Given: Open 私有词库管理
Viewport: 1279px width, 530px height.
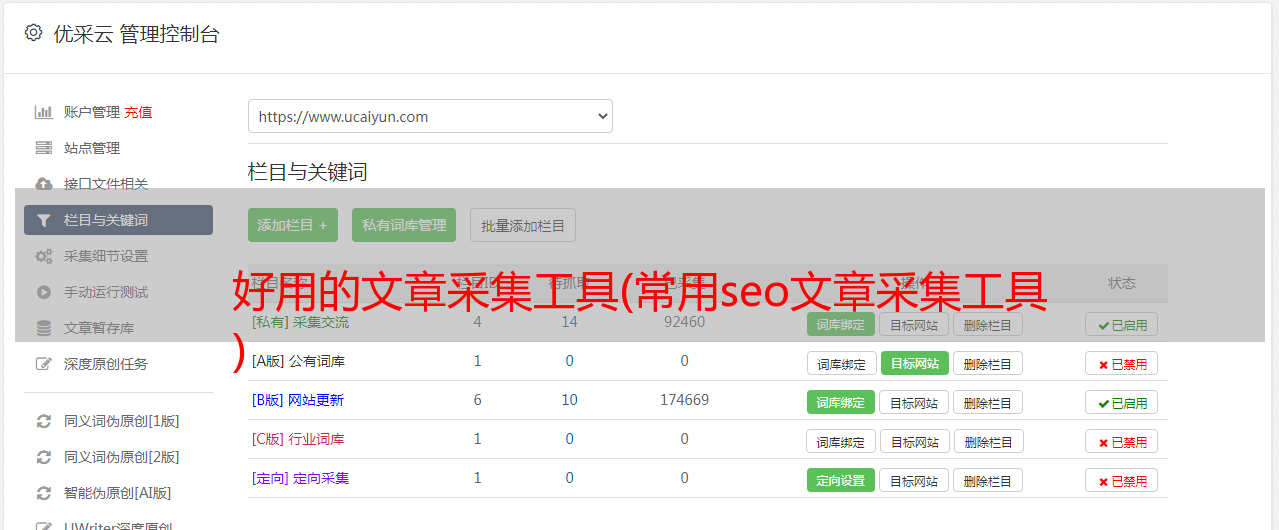Looking at the screenshot, I should click(x=404, y=225).
